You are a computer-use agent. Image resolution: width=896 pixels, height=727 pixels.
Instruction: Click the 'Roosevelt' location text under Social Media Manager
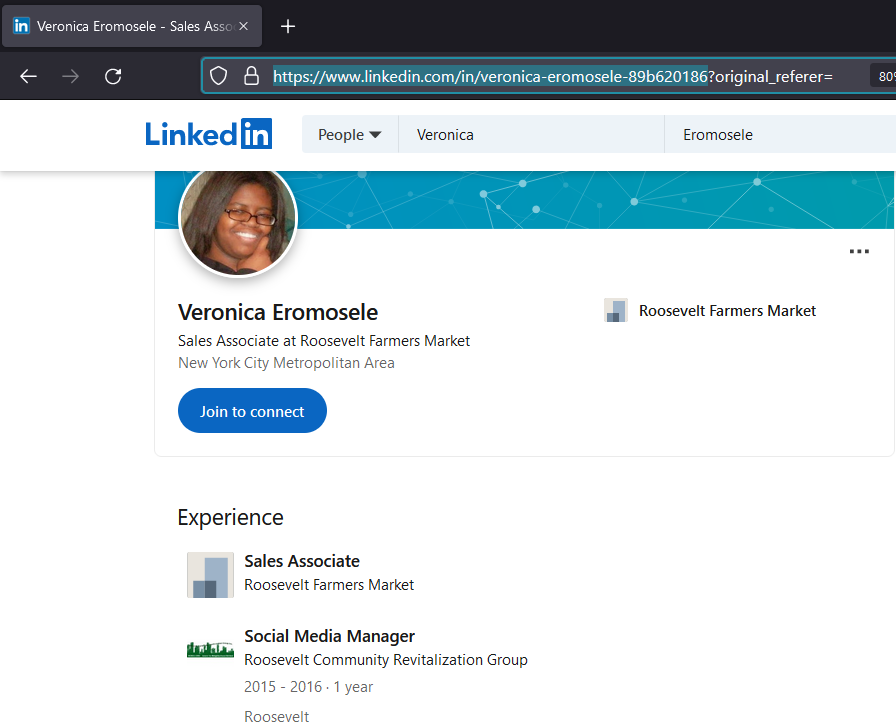tap(277, 716)
